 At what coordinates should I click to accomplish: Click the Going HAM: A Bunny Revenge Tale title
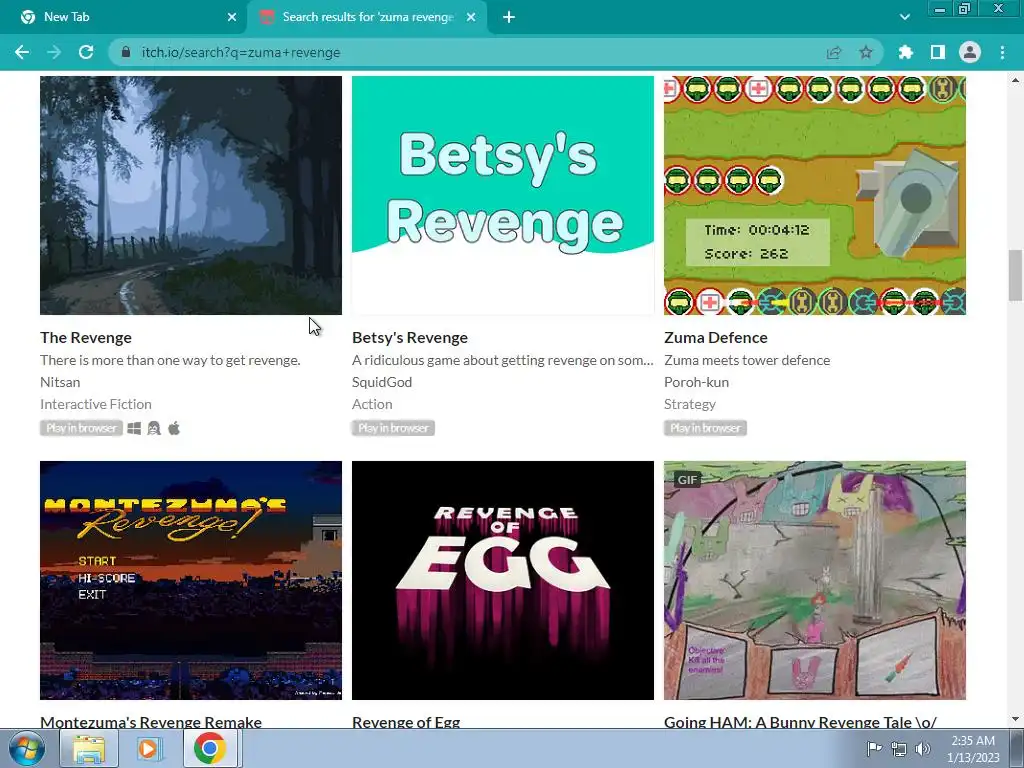tap(800, 722)
